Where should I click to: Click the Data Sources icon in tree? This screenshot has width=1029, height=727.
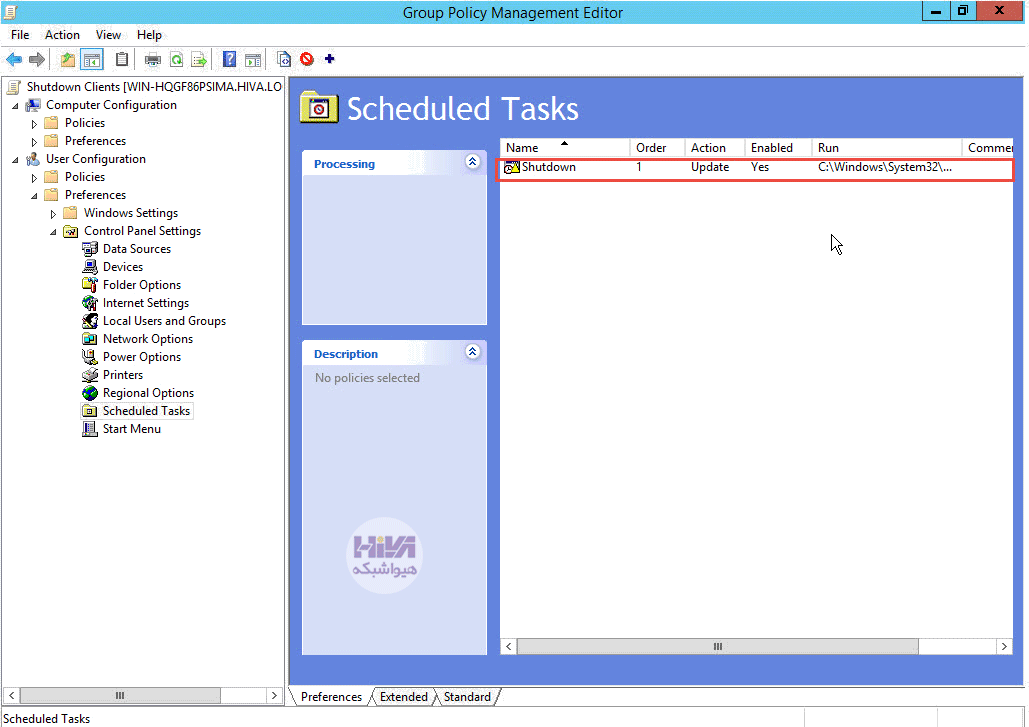(90, 249)
